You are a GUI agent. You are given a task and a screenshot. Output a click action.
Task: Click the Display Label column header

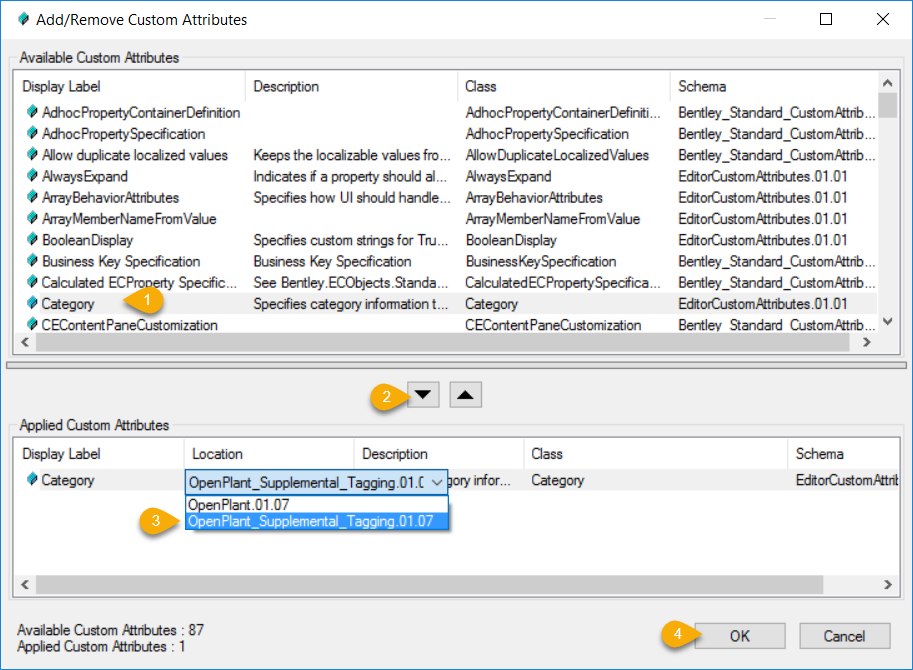61,86
